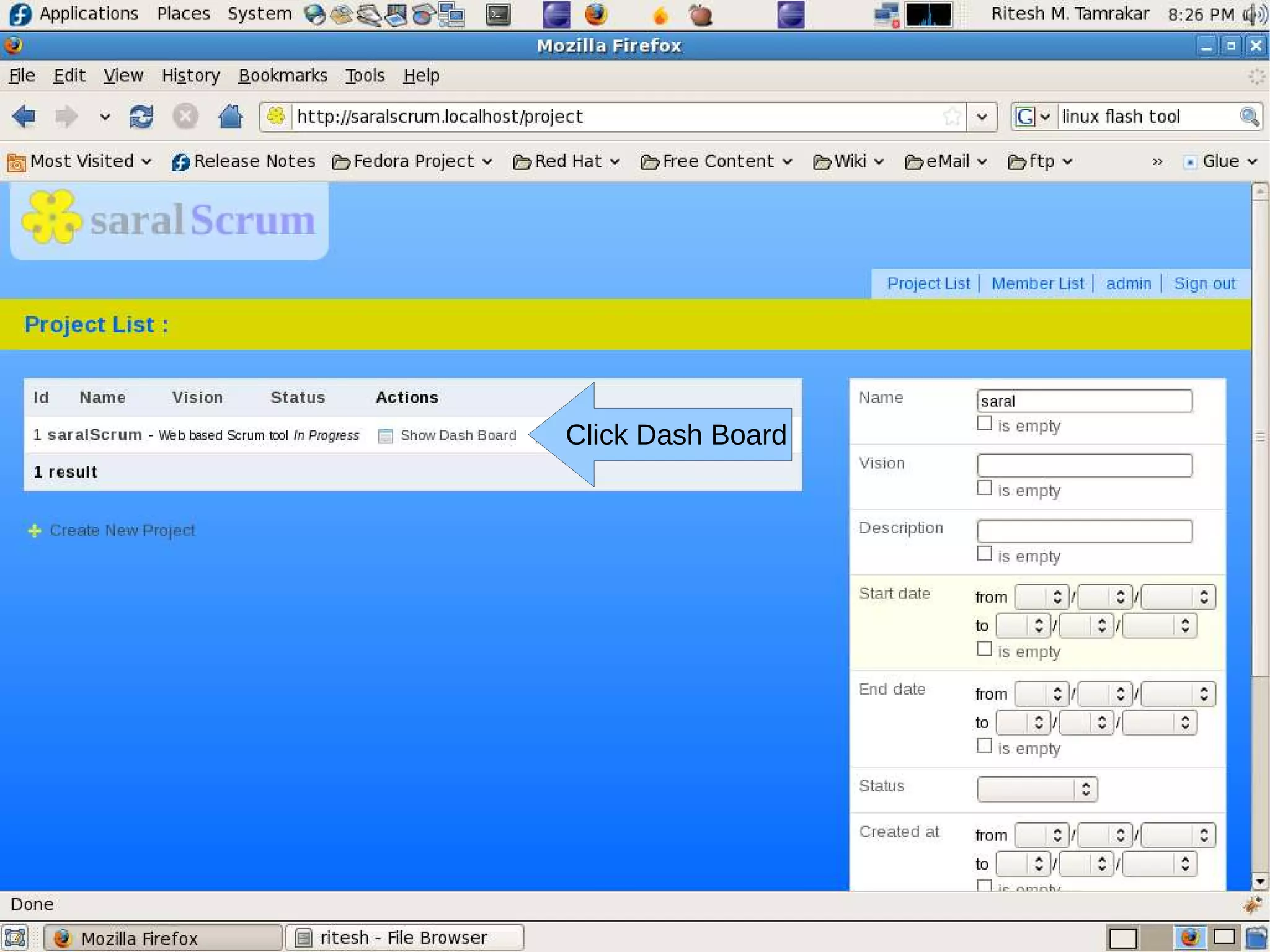The height and width of the screenshot is (952, 1270).
Task: Go back with the browser Back arrow
Action: [24, 116]
